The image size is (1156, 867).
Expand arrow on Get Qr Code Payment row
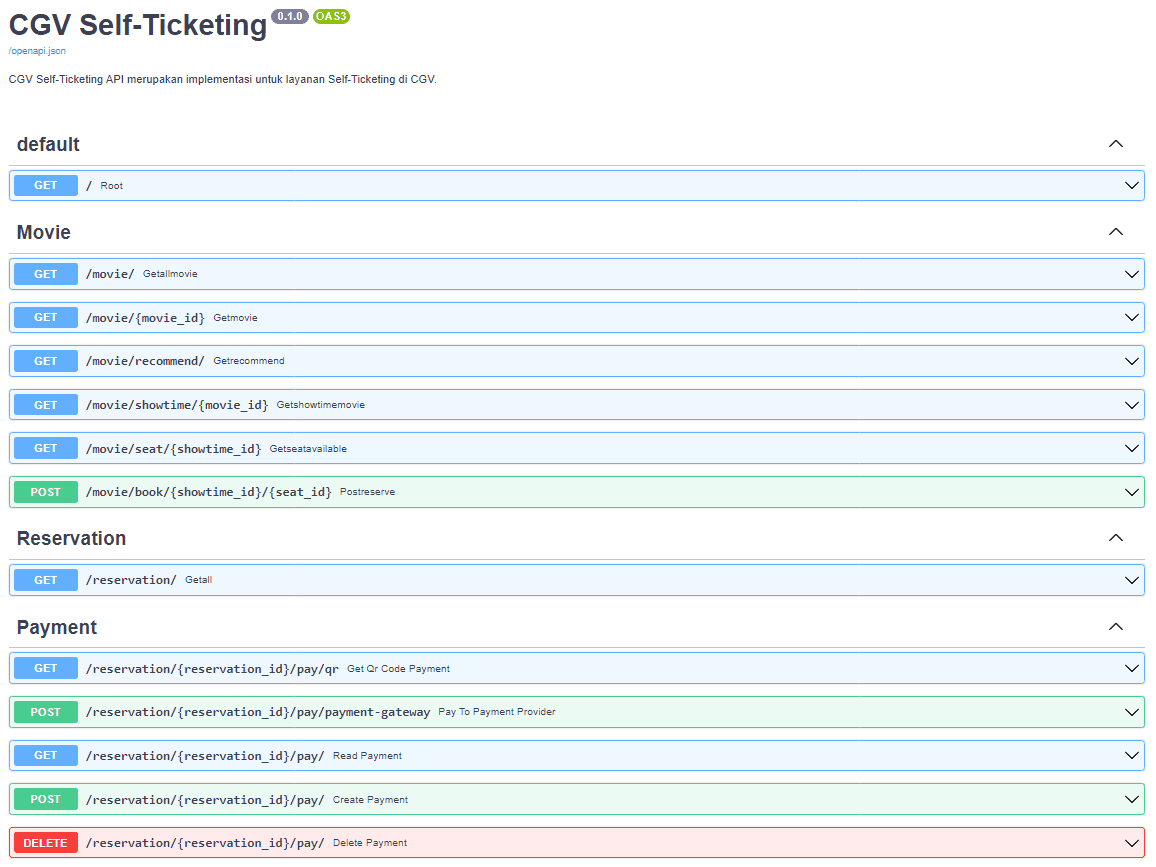tap(1132, 668)
